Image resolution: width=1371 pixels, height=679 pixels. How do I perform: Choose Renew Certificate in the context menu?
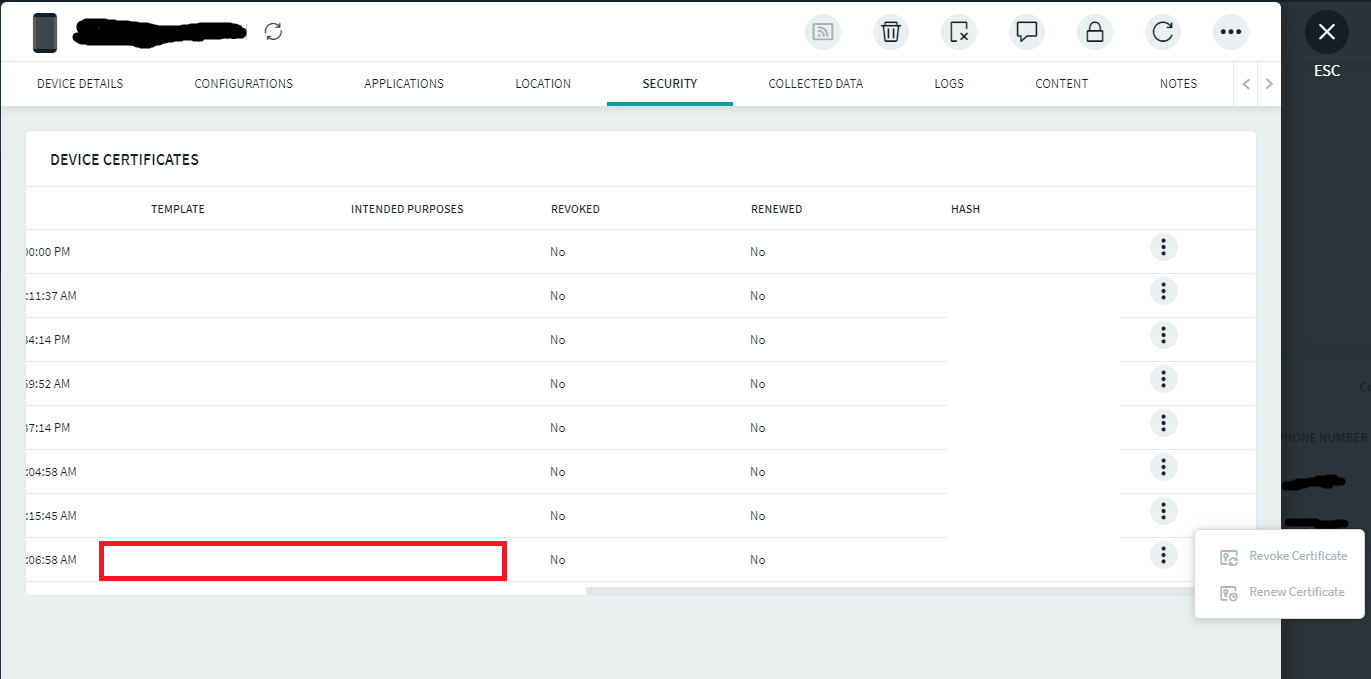pyautogui.click(x=1296, y=592)
